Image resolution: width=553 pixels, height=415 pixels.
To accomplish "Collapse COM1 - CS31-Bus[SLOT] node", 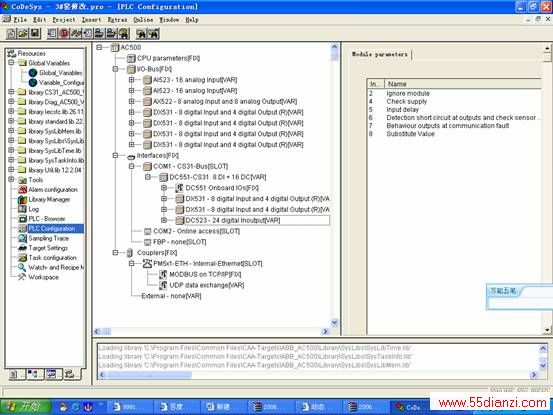I will [x=132, y=166].
